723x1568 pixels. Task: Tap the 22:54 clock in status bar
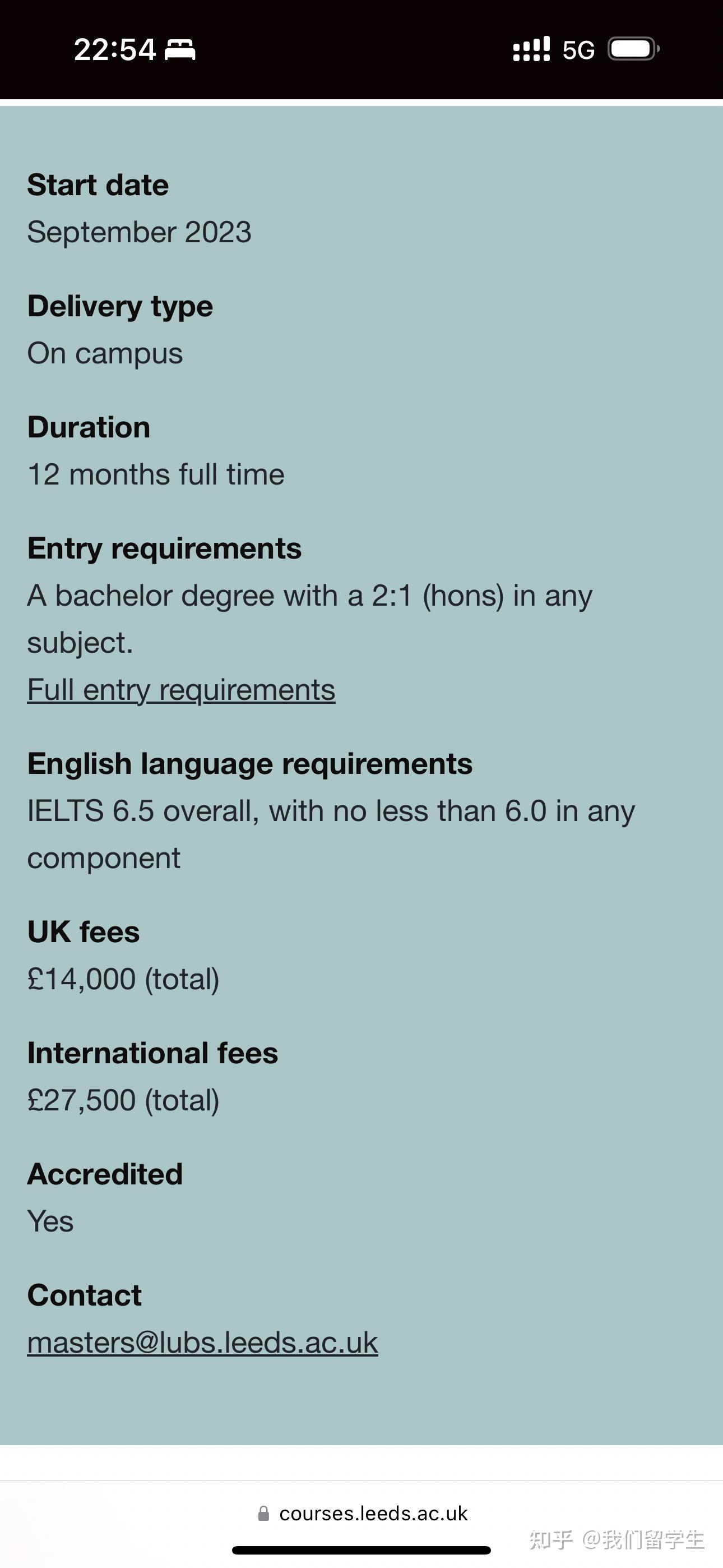click(x=115, y=49)
